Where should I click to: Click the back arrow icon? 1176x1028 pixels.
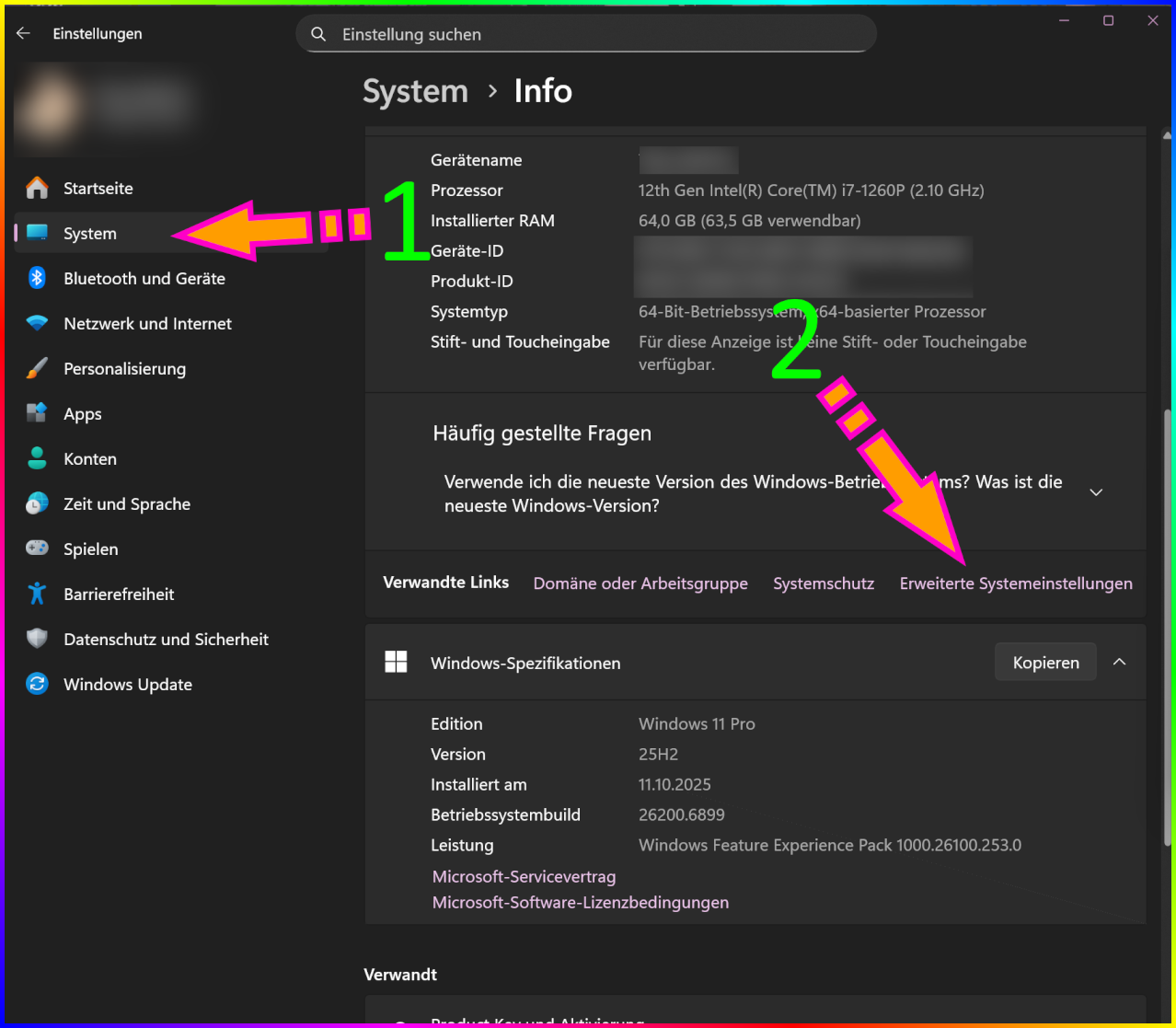point(24,33)
